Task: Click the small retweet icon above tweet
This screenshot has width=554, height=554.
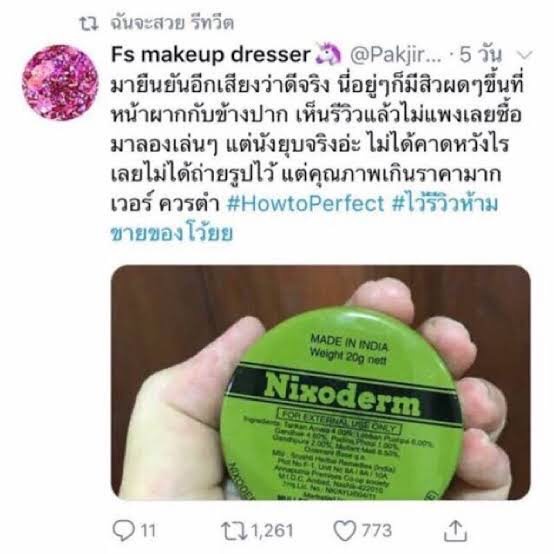Action: [x=88, y=24]
